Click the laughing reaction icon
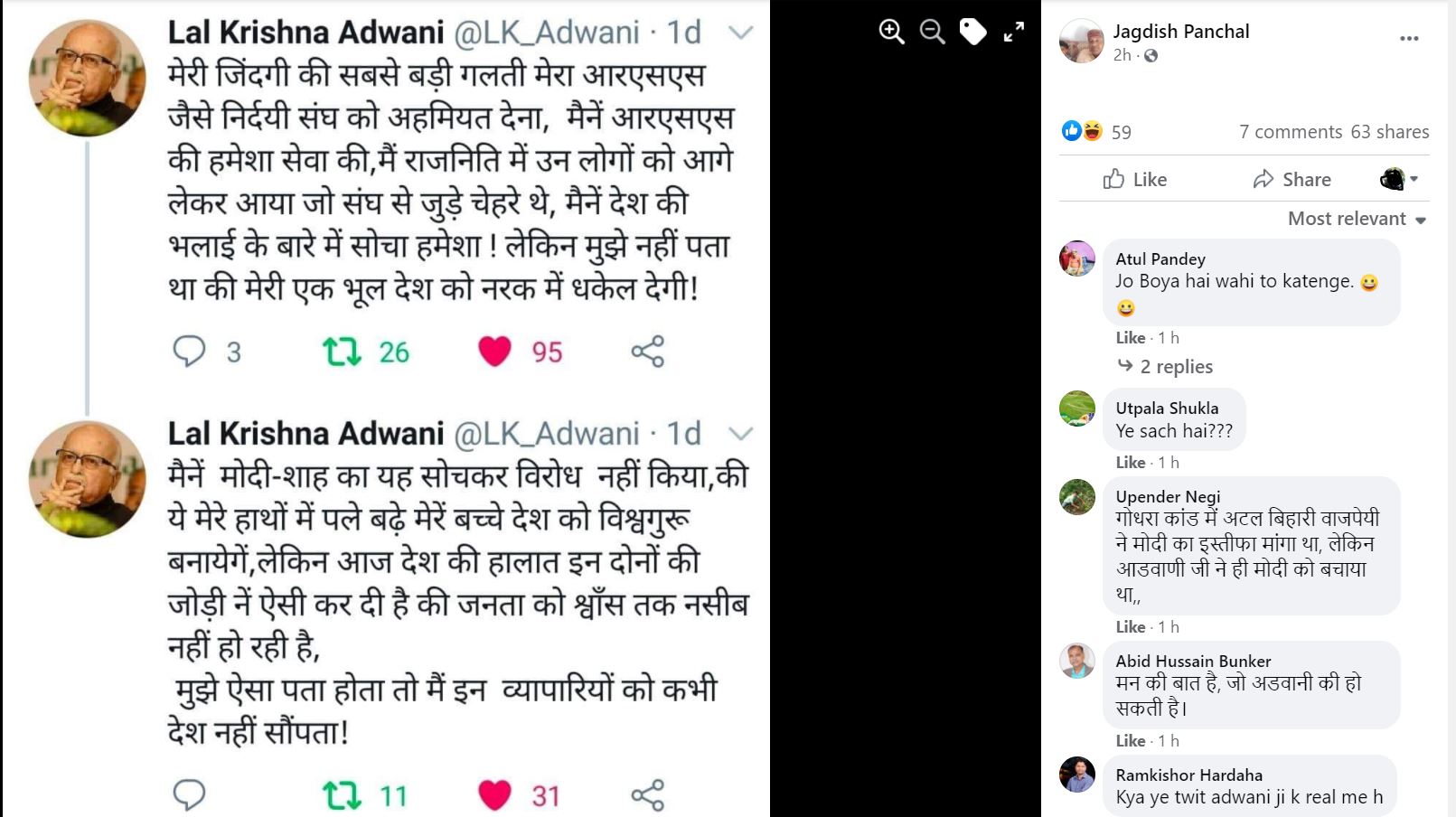This screenshot has width=1456, height=817. (1092, 131)
